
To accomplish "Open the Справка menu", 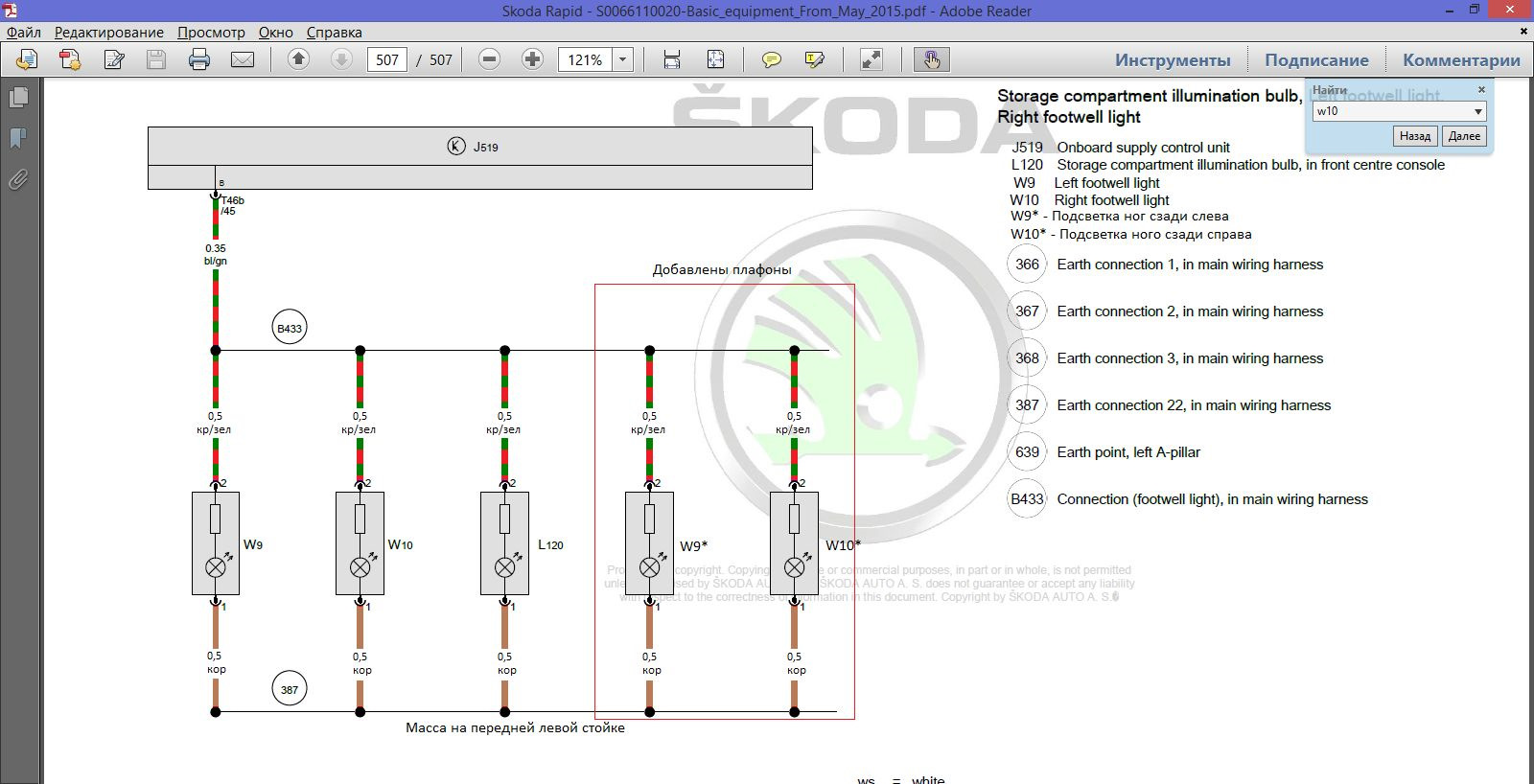I will click(x=334, y=32).
